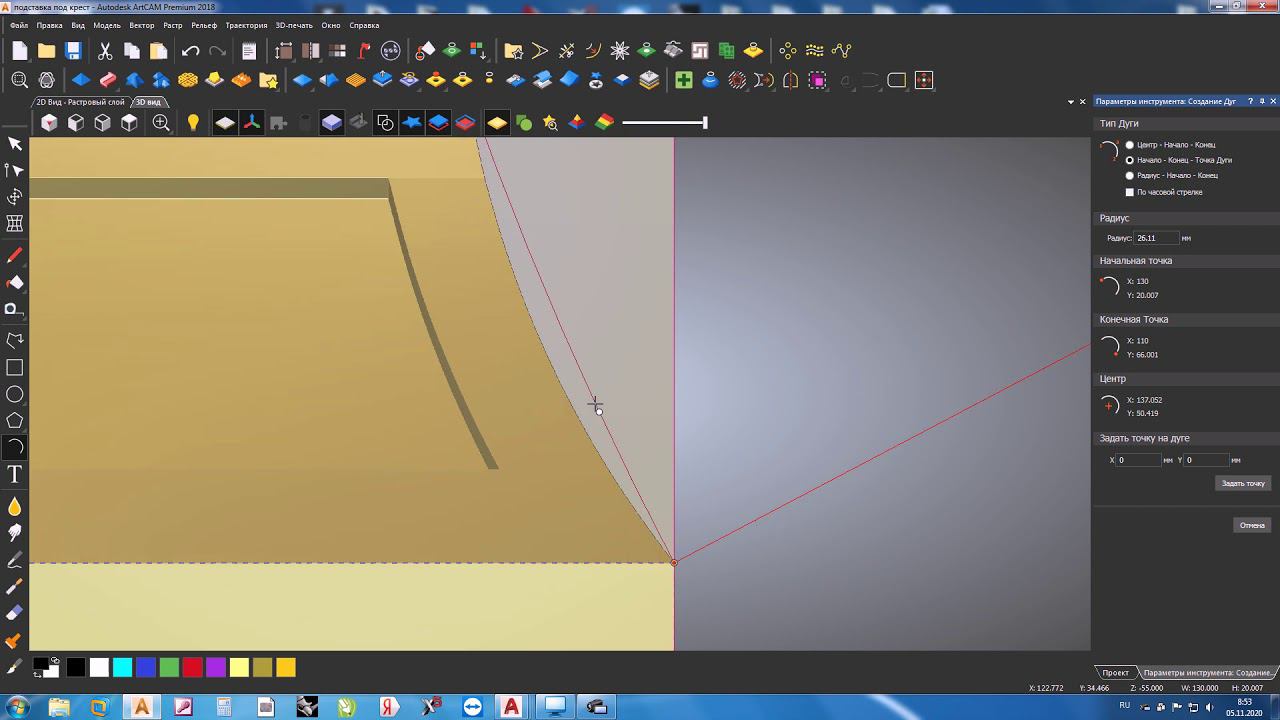This screenshot has width=1280, height=720.
Task: Toggle 'По часовой стрелке' checkbox
Action: click(1130, 192)
